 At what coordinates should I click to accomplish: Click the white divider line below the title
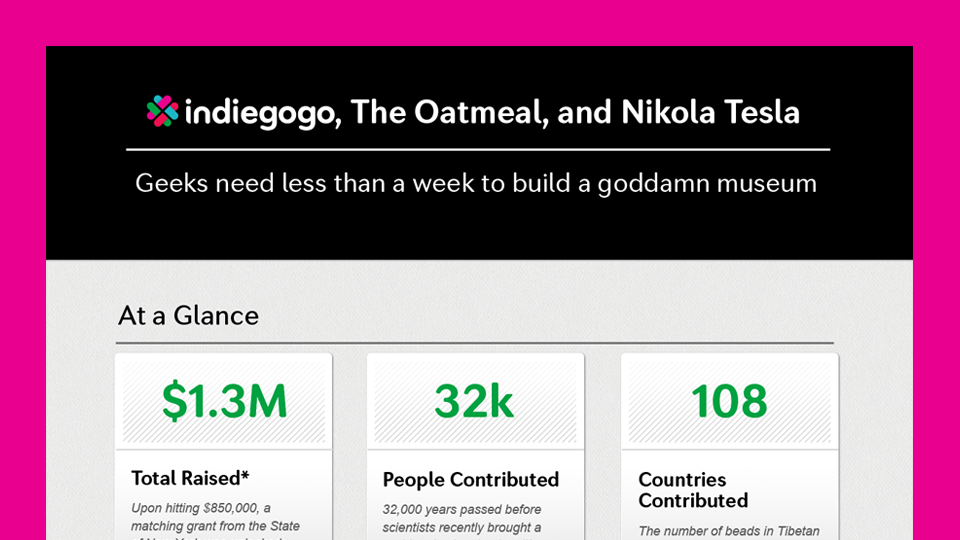click(x=478, y=149)
